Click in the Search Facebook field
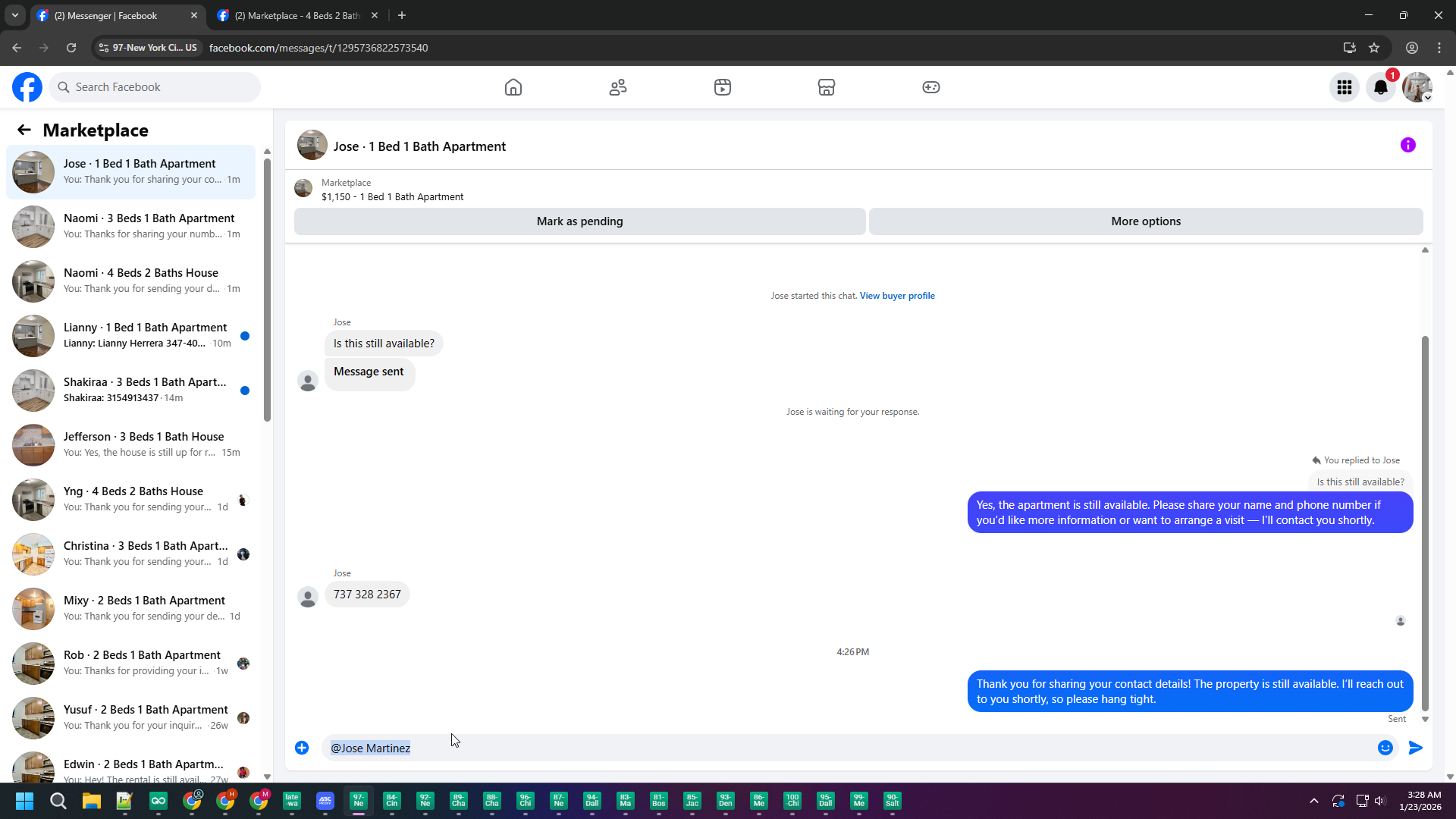The height and width of the screenshot is (819, 1456). pyautogui.click(x=155, y=87)
